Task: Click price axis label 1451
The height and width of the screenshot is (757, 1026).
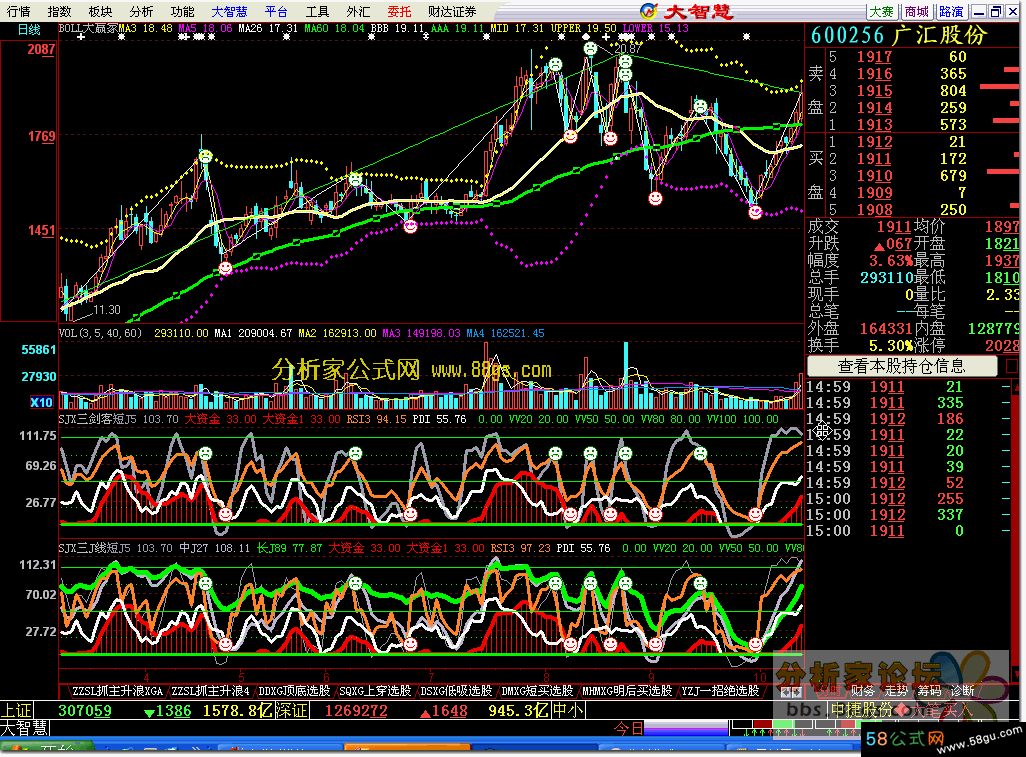Action: coord(41,230)
